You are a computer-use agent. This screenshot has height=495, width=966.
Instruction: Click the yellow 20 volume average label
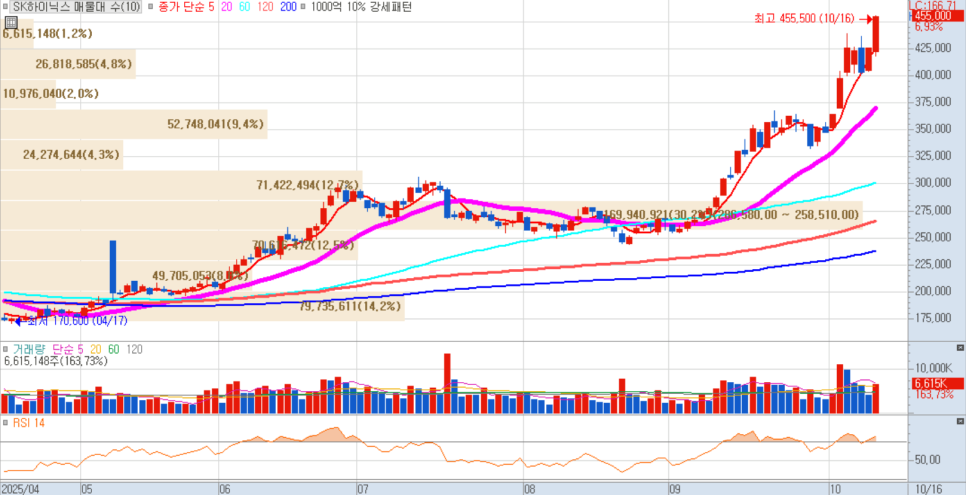click(x=96, y=350)
